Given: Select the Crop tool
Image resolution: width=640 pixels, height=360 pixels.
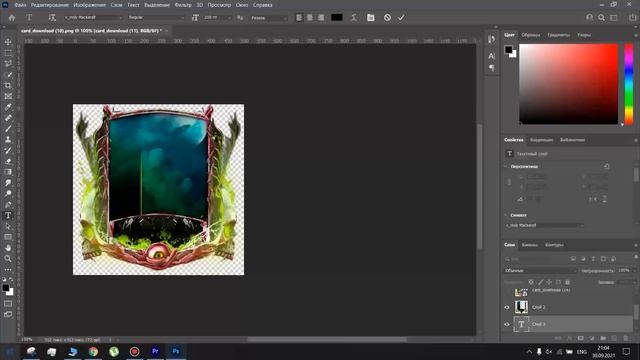Looking at the screenshot, I should point(8,85).
